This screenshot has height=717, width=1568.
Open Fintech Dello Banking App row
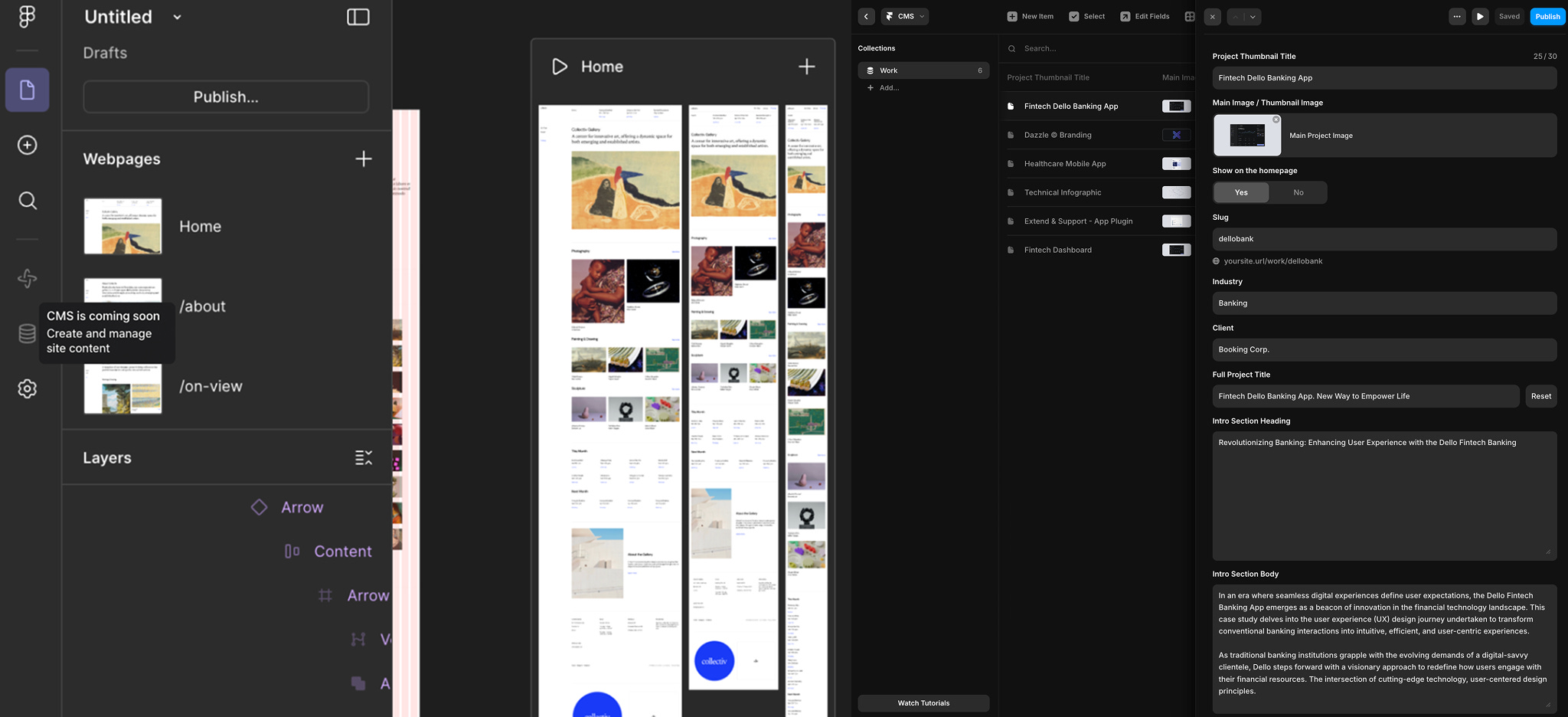tap(1097, 106)
